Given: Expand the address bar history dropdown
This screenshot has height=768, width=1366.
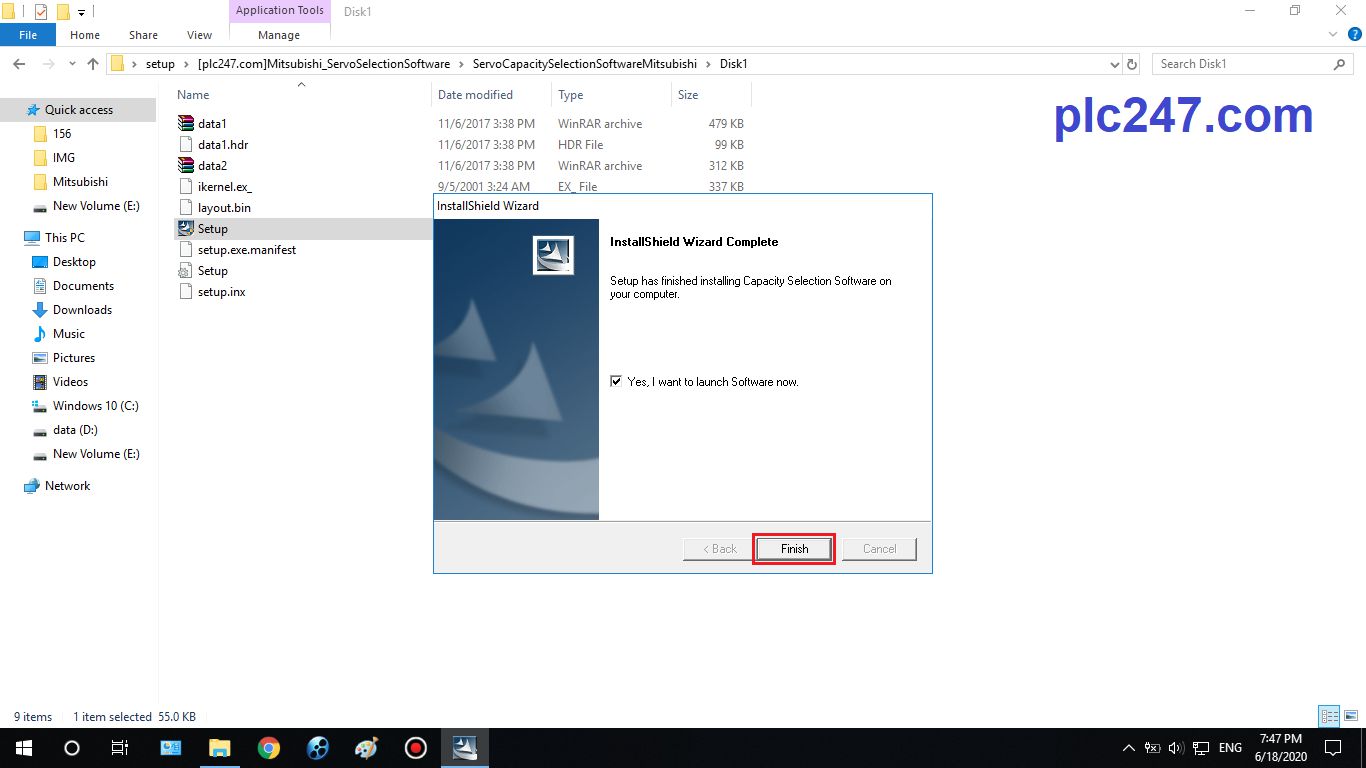Looking at the screenshot, I should point(1115,64).
